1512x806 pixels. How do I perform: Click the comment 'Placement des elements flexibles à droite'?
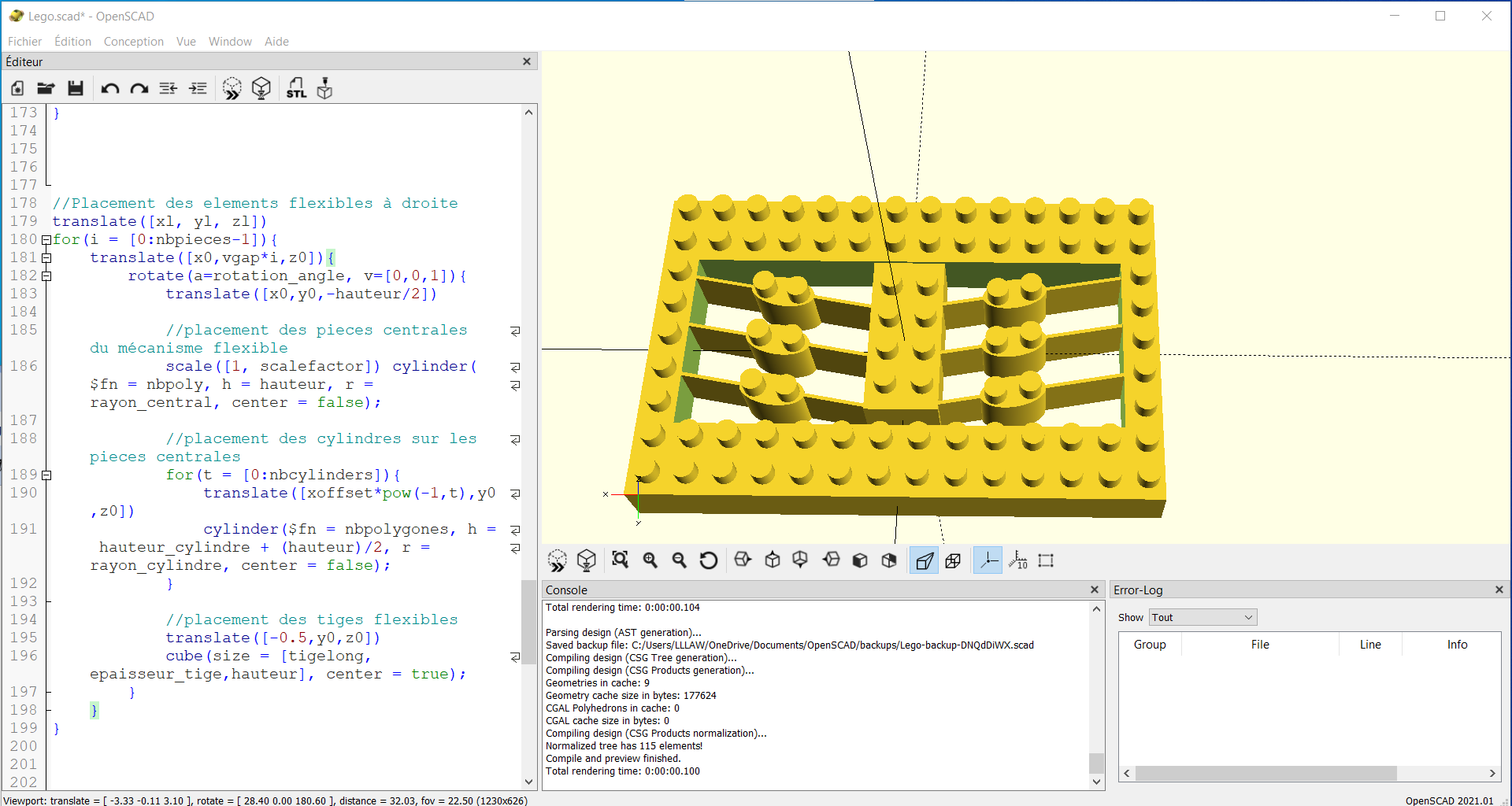pos(255,203)
